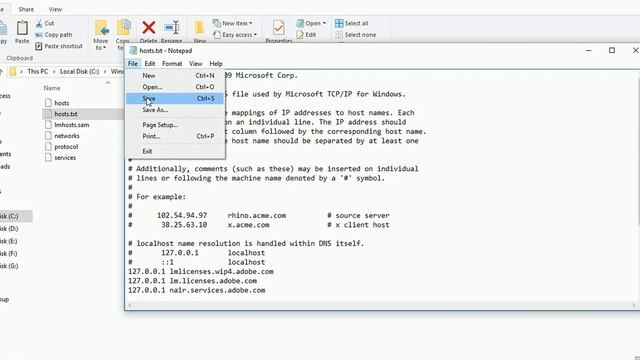The width and height of the screenshot is (640, 360).
Task: Choose Open... in the File menu
Action: 175,87
